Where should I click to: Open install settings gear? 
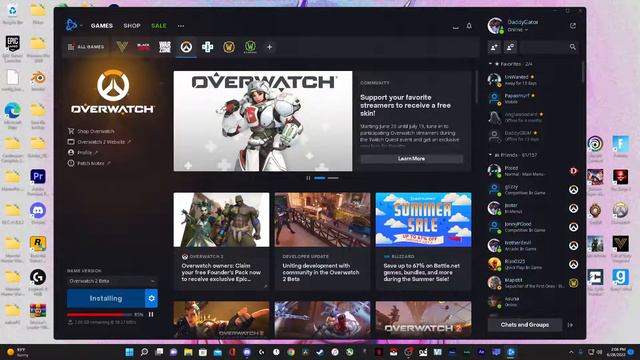pyautogui.click(x=151, y=298)
